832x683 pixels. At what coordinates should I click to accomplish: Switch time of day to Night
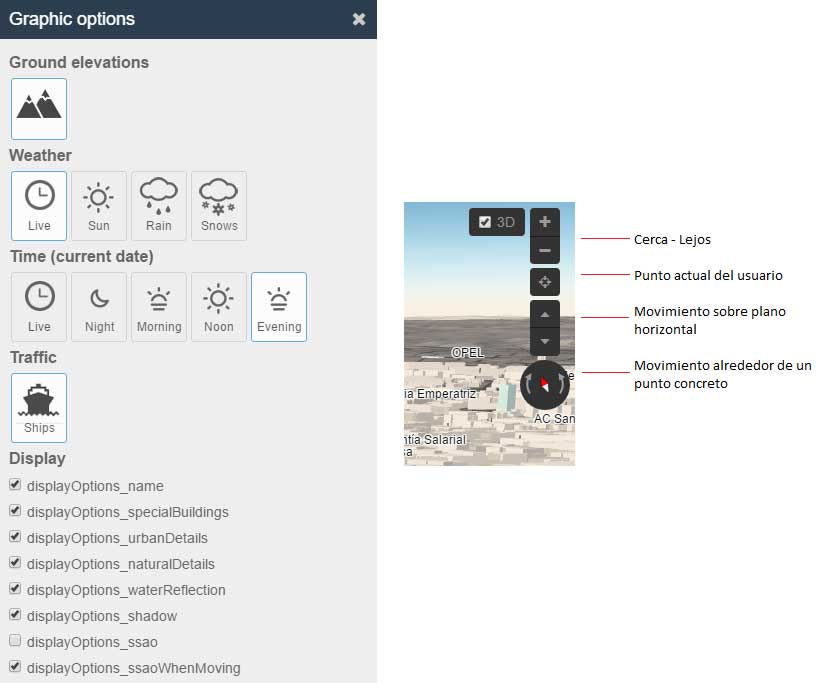click(x=98, y=306)
